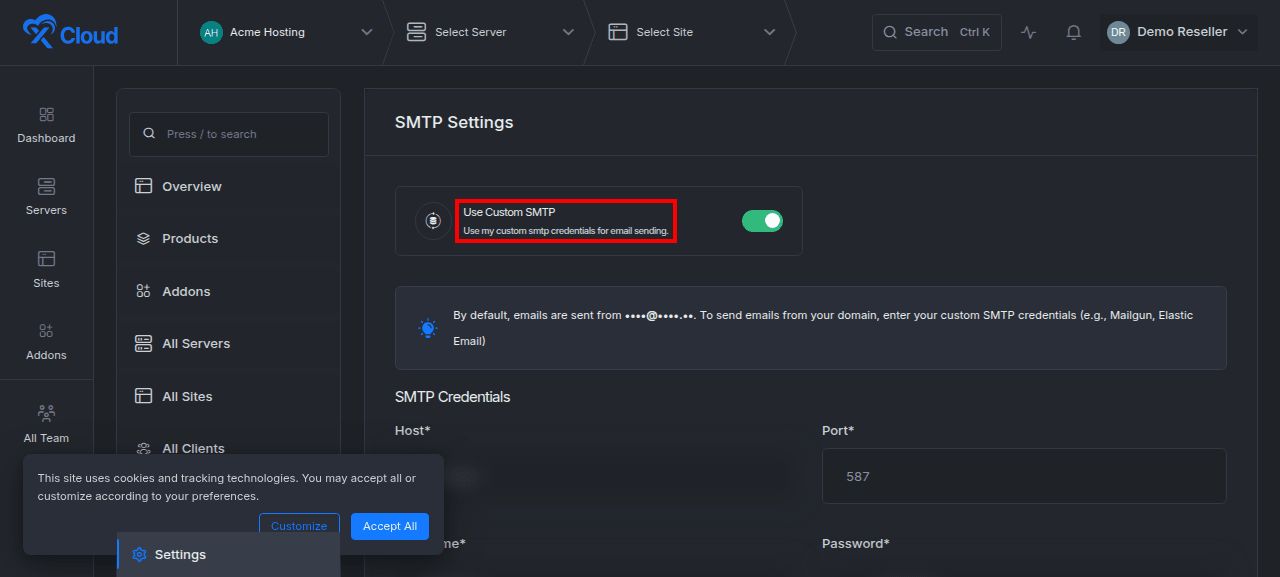Select All Clients in the sidebar
The image size is (1280, 577).
(x=228, y=448)
